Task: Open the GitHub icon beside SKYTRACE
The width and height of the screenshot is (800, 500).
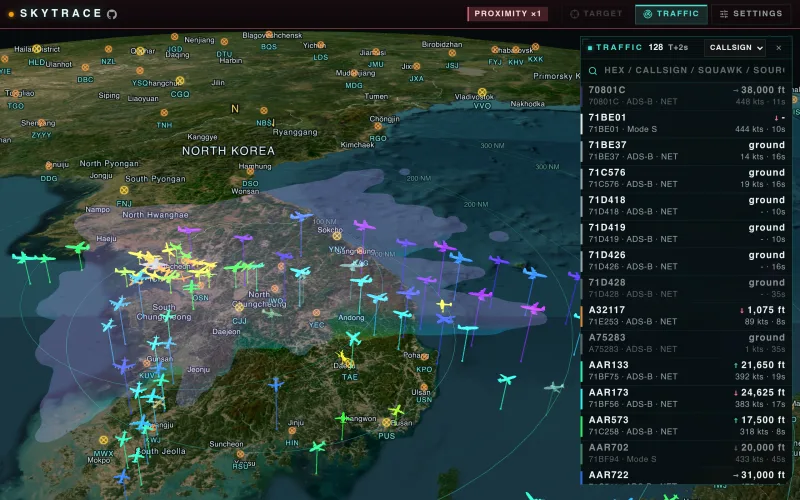Action: pyautogui.click(x=112, y=14)
